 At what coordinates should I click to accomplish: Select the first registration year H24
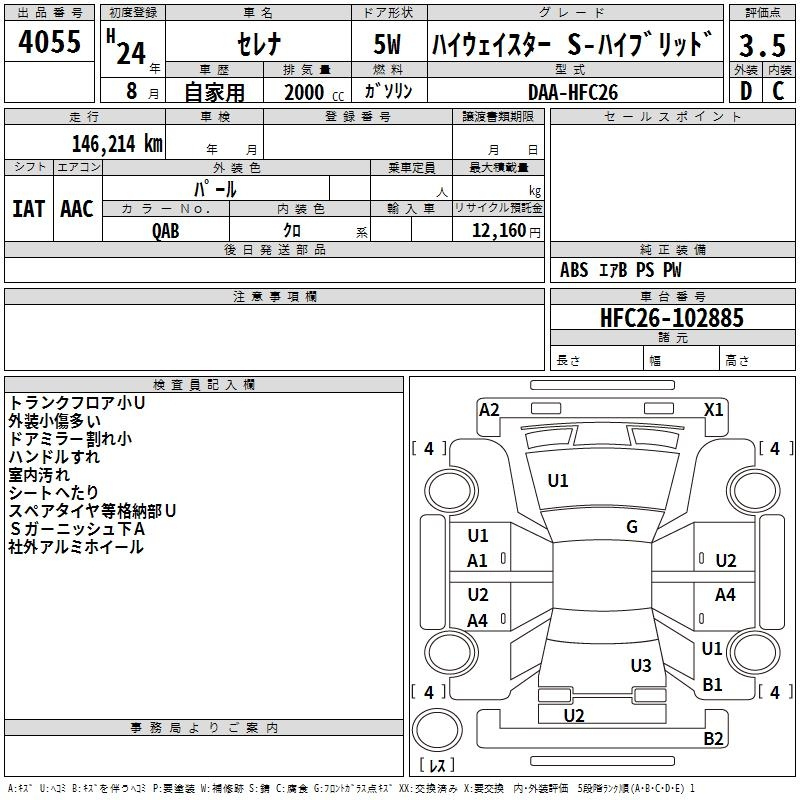(127, 47)
